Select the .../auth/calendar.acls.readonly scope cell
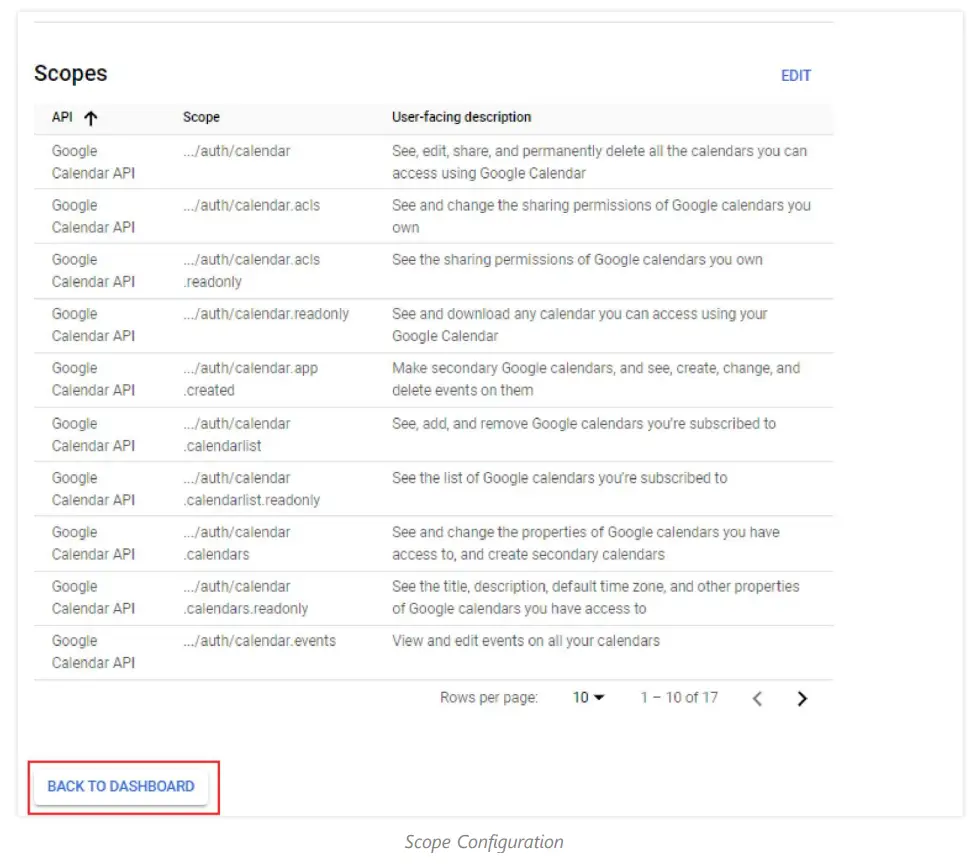979x865 pixels. [252, 270]
